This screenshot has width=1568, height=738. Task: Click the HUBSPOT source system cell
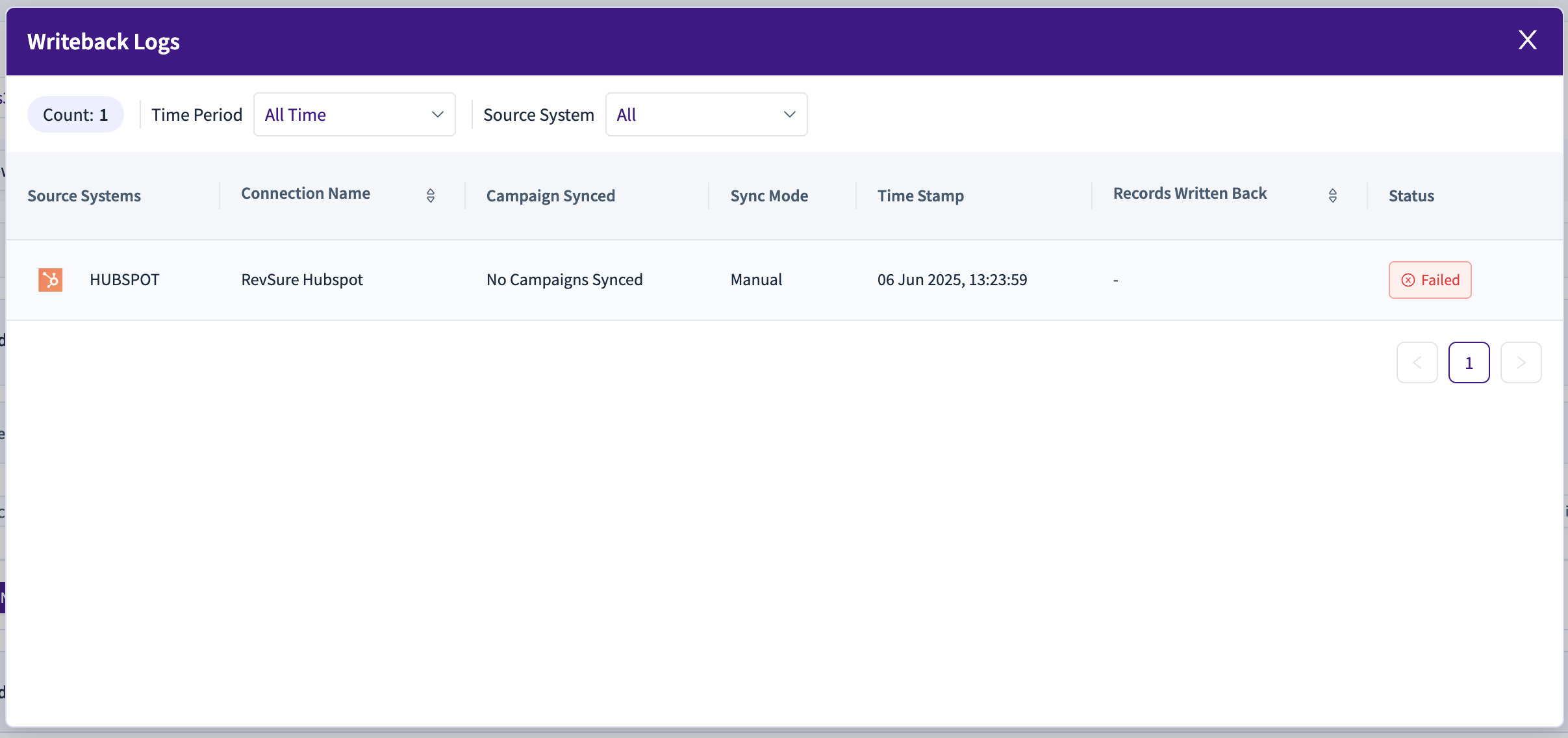point(124,280)
